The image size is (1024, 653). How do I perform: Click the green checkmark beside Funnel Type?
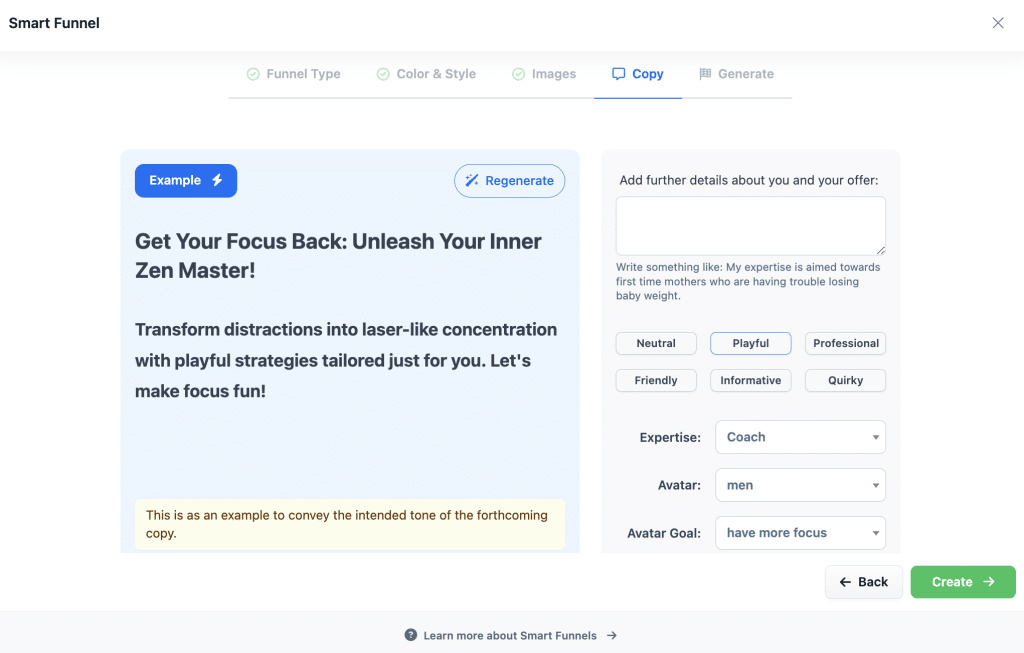[x=252, y=74]
